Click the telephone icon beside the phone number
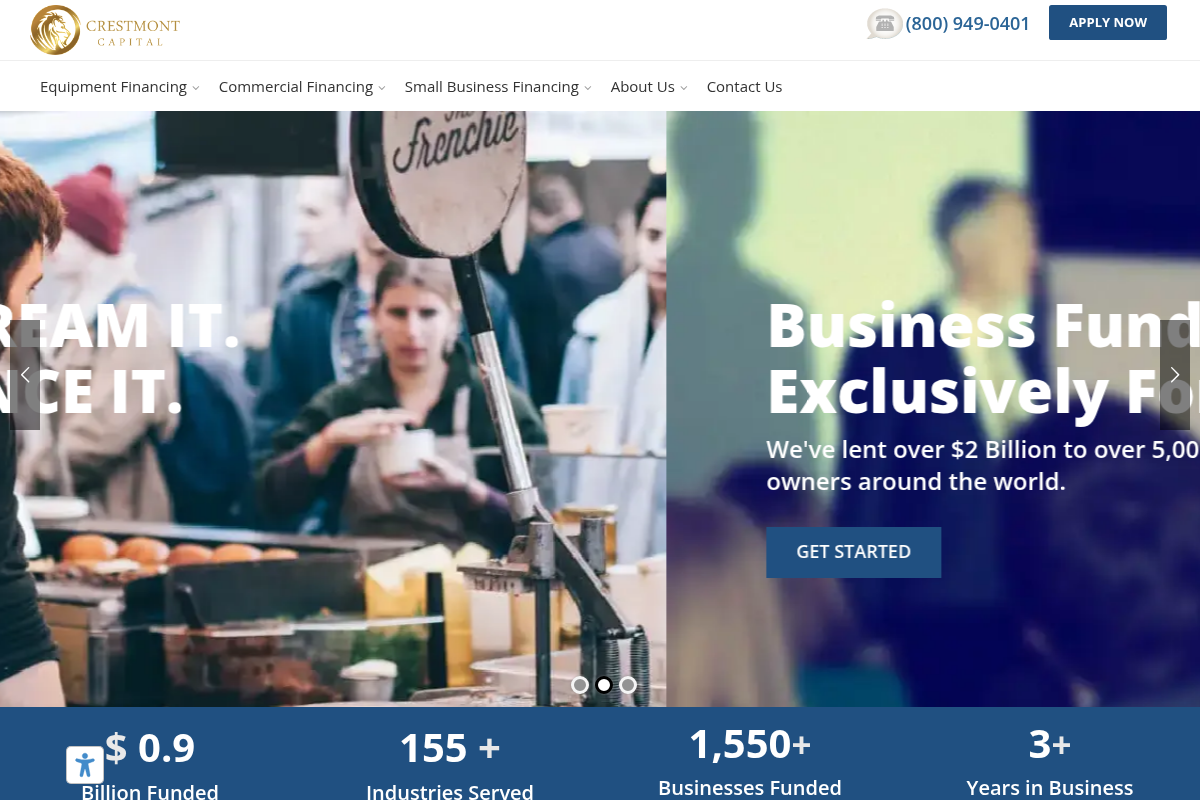The height and width of the screenshot is (800, 1200). pyautogui.click(x=884, y=24)
